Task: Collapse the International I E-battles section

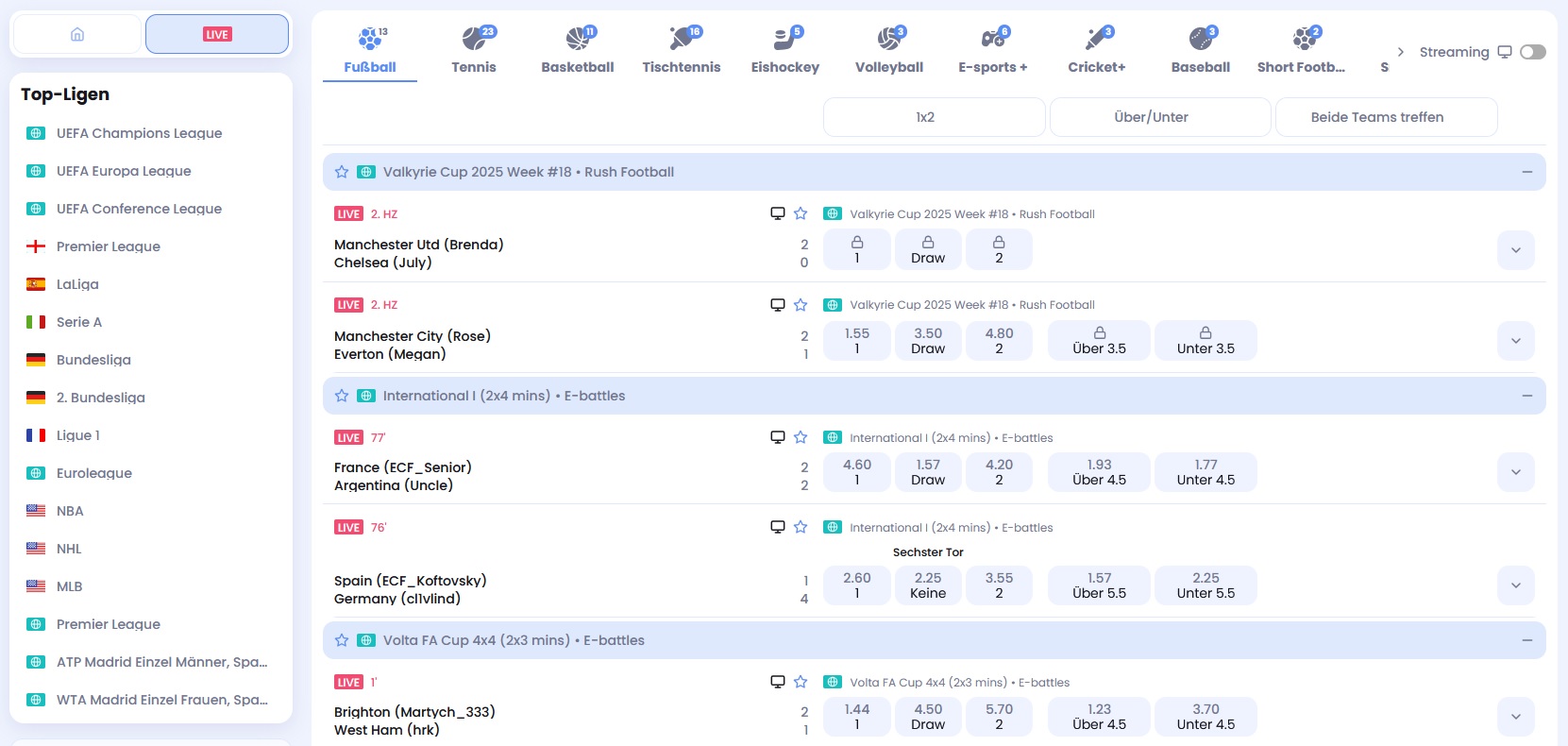Action: tap(1526, 396)
